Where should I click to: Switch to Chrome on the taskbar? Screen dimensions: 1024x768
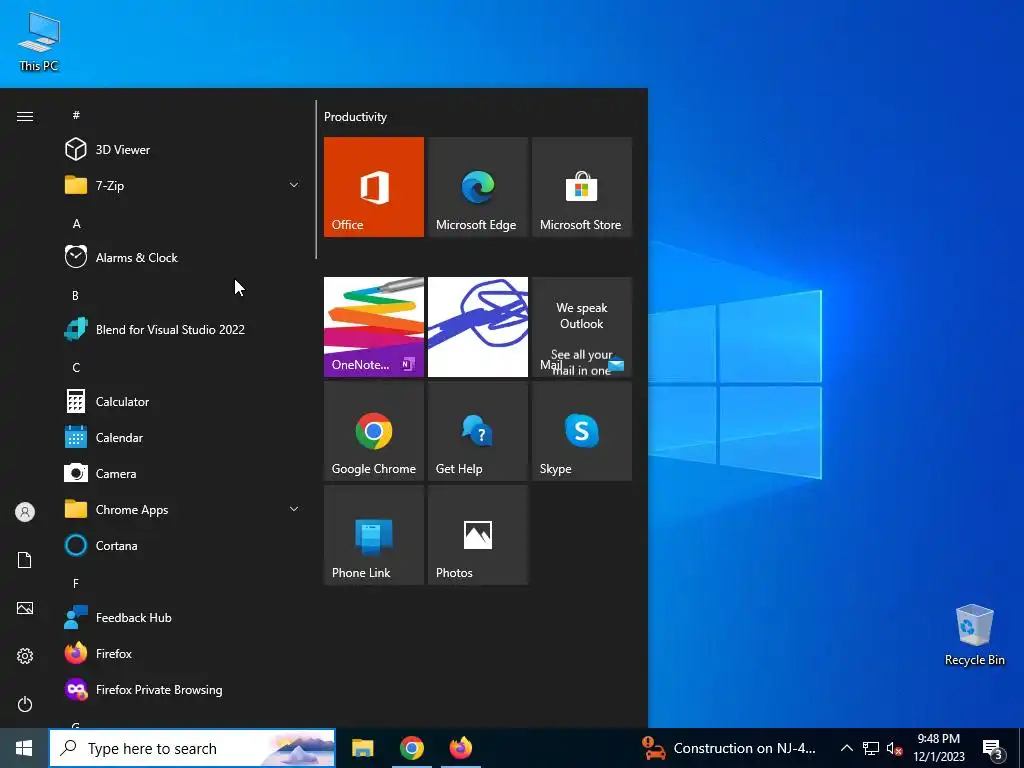411,748
